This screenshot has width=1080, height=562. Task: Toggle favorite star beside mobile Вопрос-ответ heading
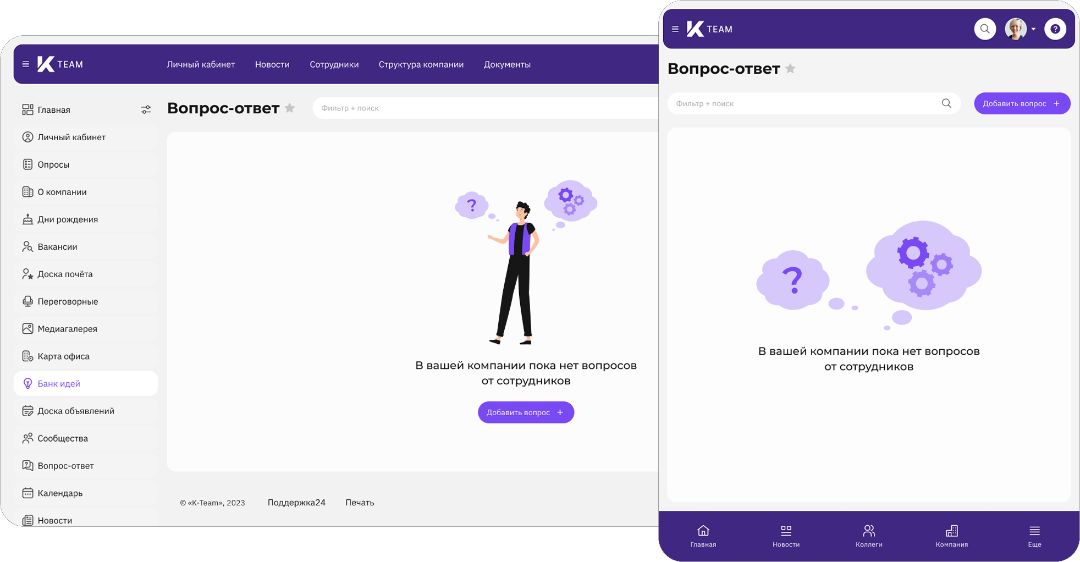tap(790, 68)
